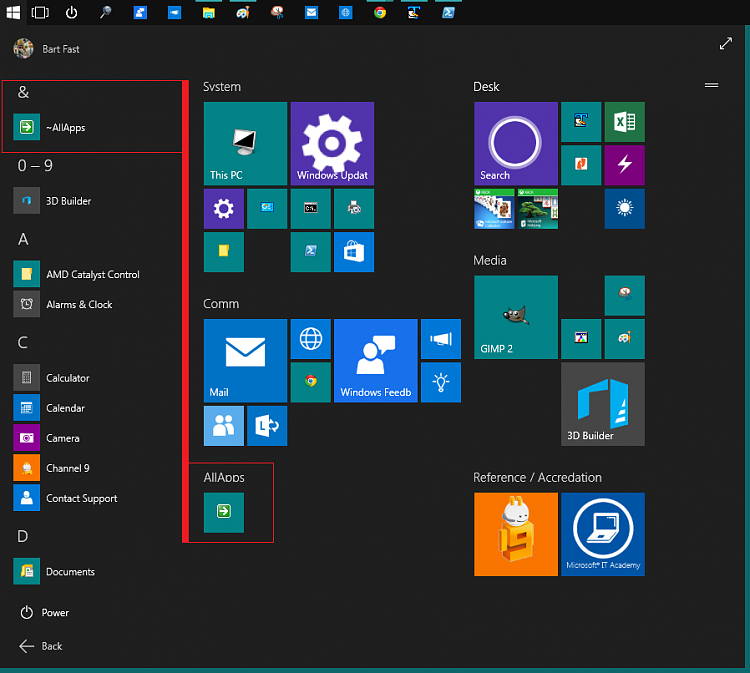Open the Office tile in Desk group
750x673 pixels.
pyautogui.click(x=581, y=165)
